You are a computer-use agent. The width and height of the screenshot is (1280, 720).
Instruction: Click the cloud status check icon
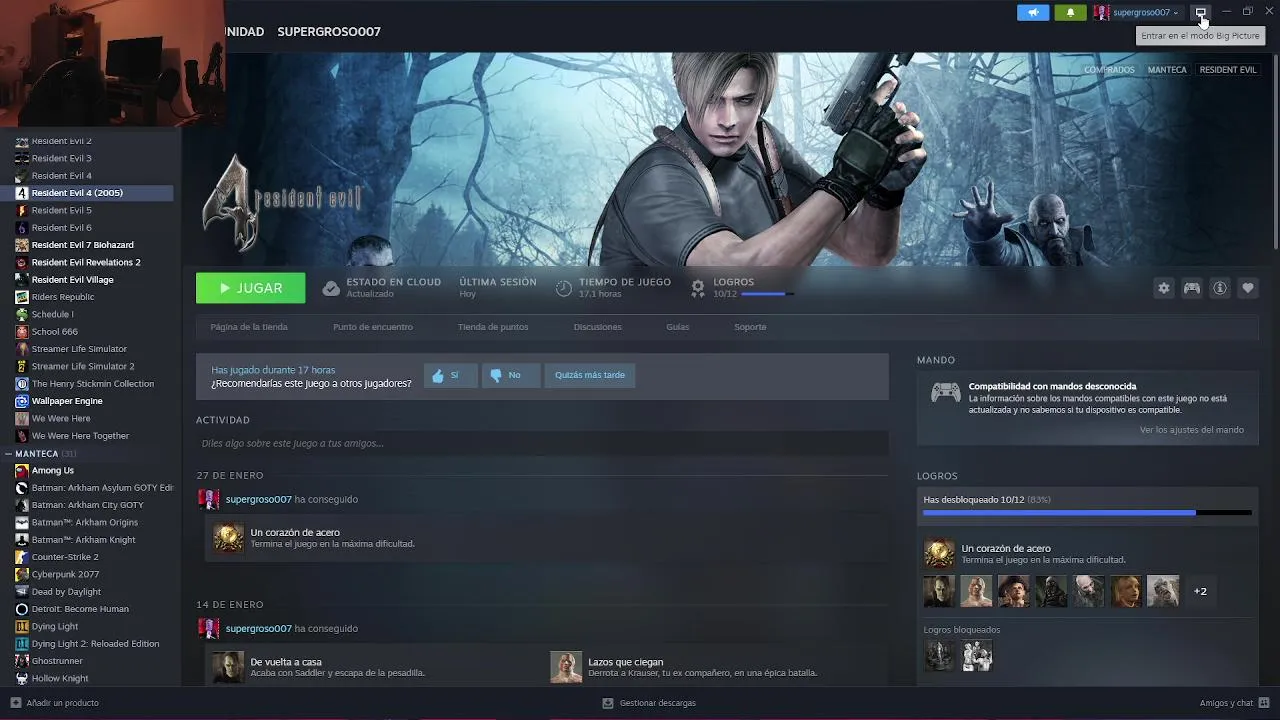pos(331,288)
